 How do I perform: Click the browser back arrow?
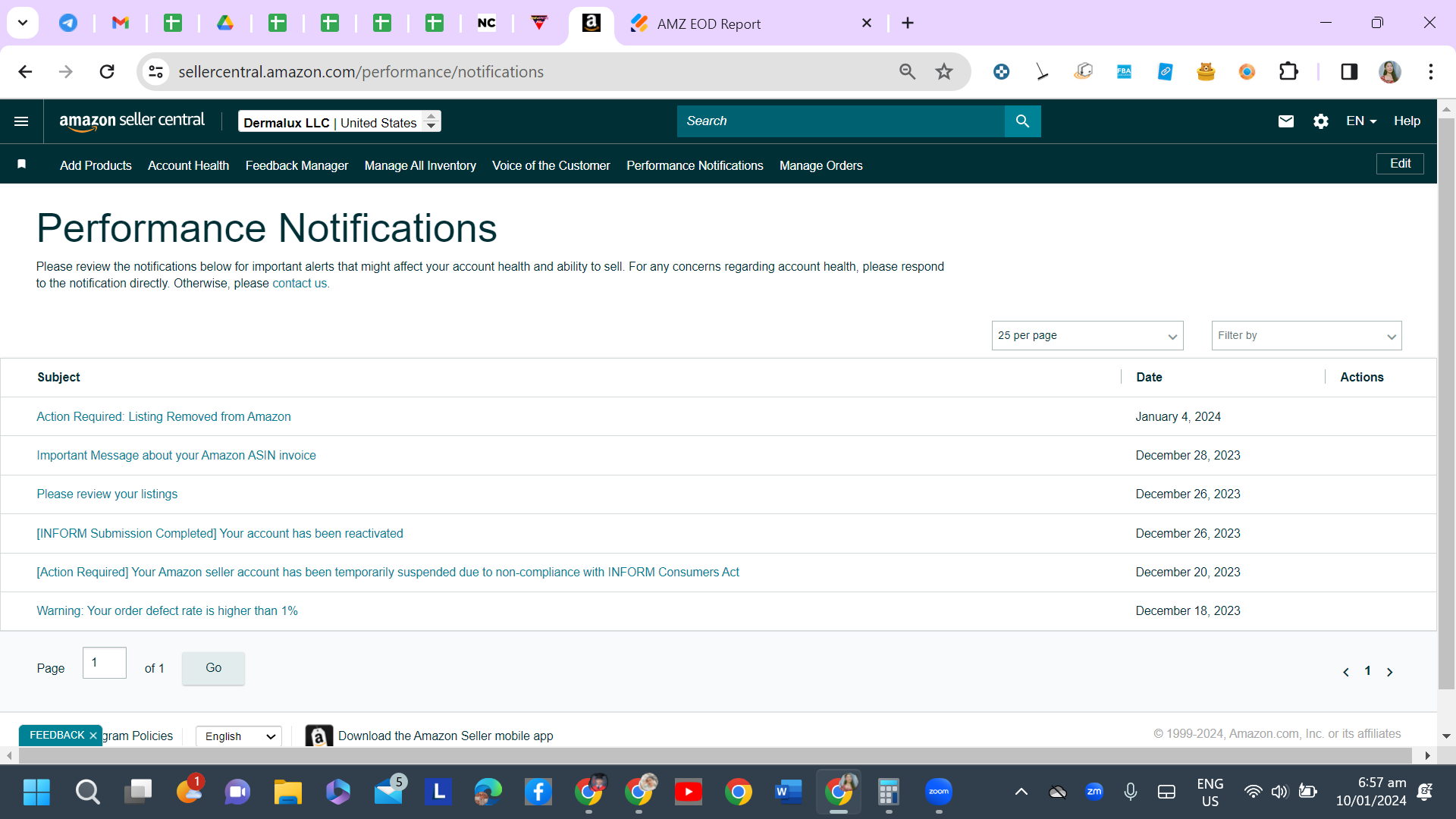tap(25, 72)
